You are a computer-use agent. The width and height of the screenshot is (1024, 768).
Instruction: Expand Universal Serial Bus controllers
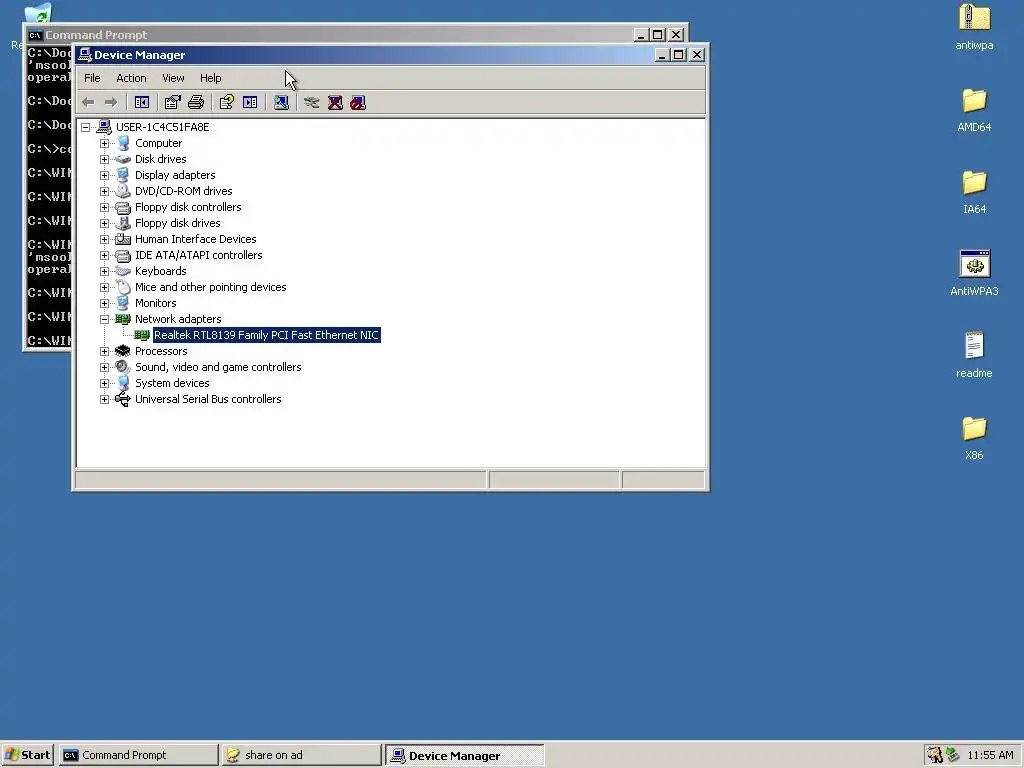[x=104, y=399]
